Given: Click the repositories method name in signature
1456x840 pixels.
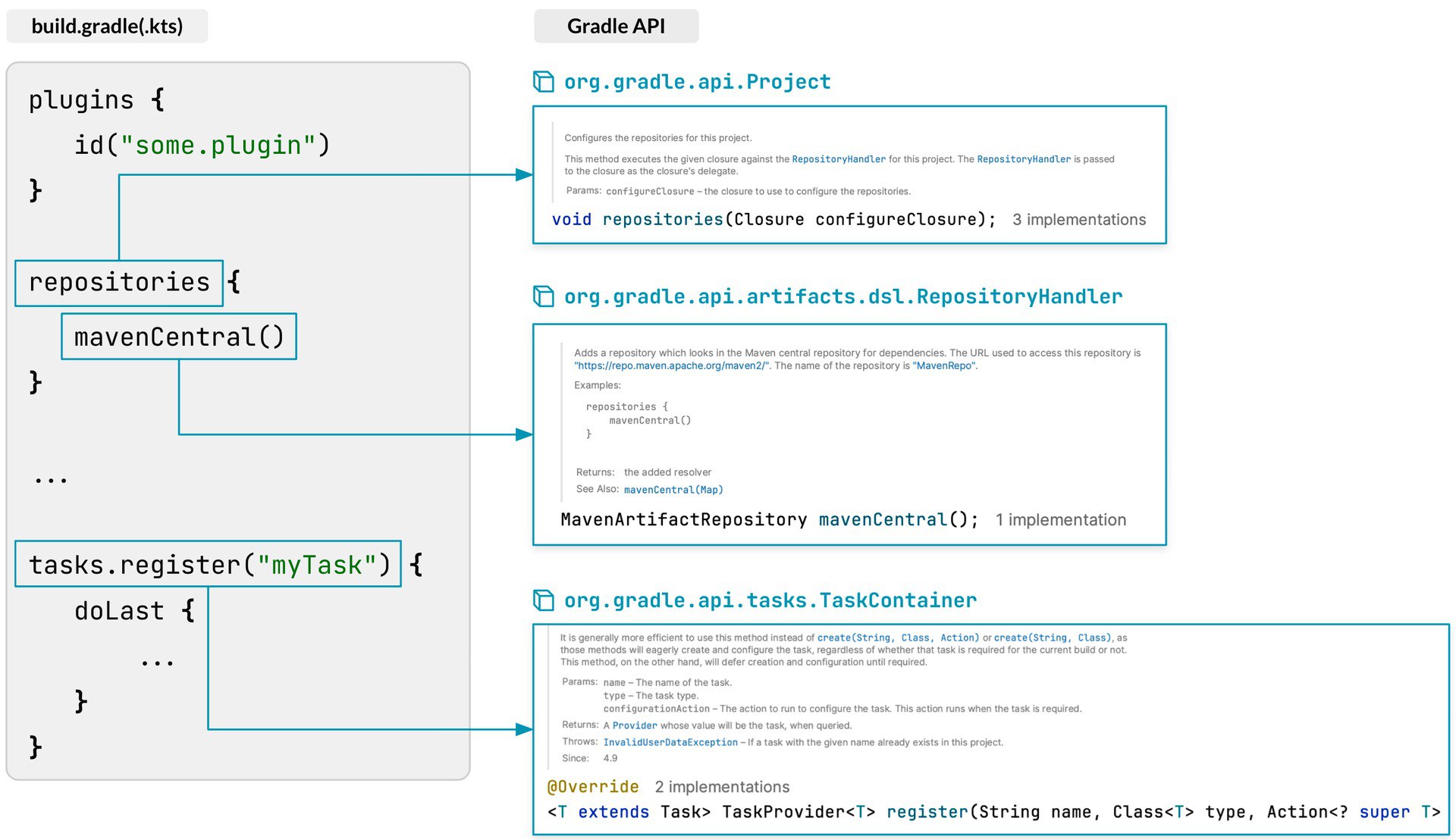Looking at the screenshot, I should pyautogui.click(x=663, y=220).
